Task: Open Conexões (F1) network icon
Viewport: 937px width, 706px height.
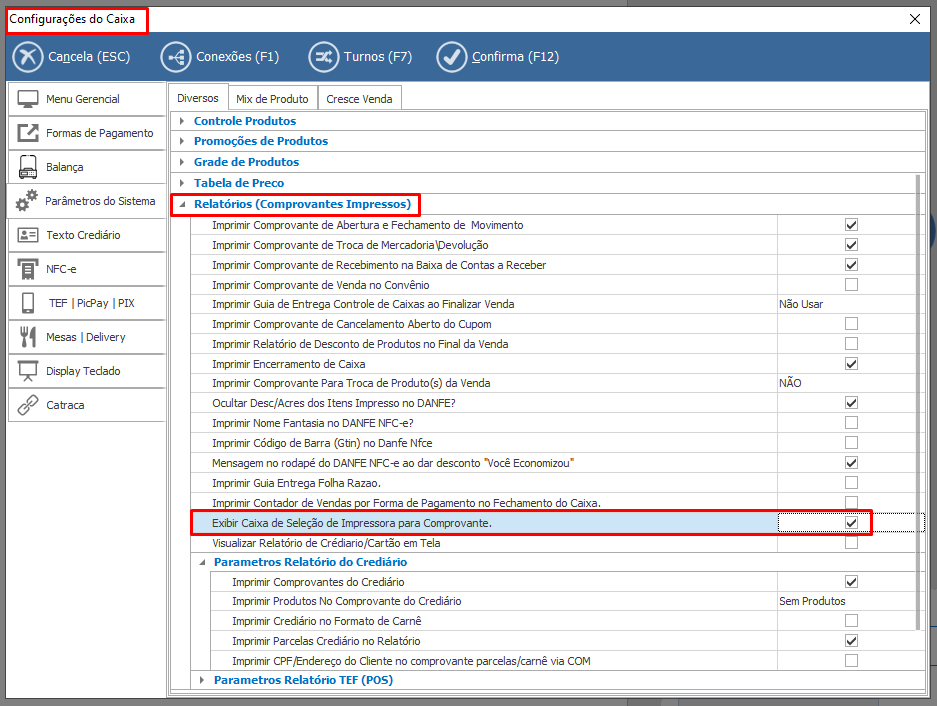Action: (x=176, y=57)
